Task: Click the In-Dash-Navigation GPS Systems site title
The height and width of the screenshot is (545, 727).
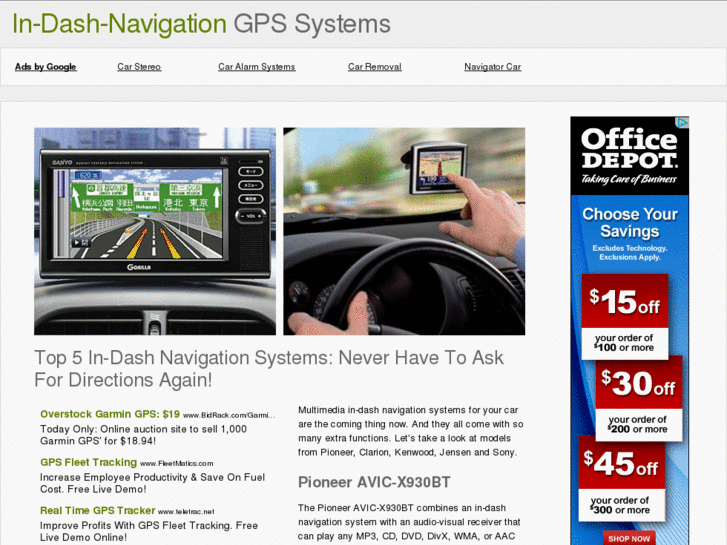Action: pos(201,24)
